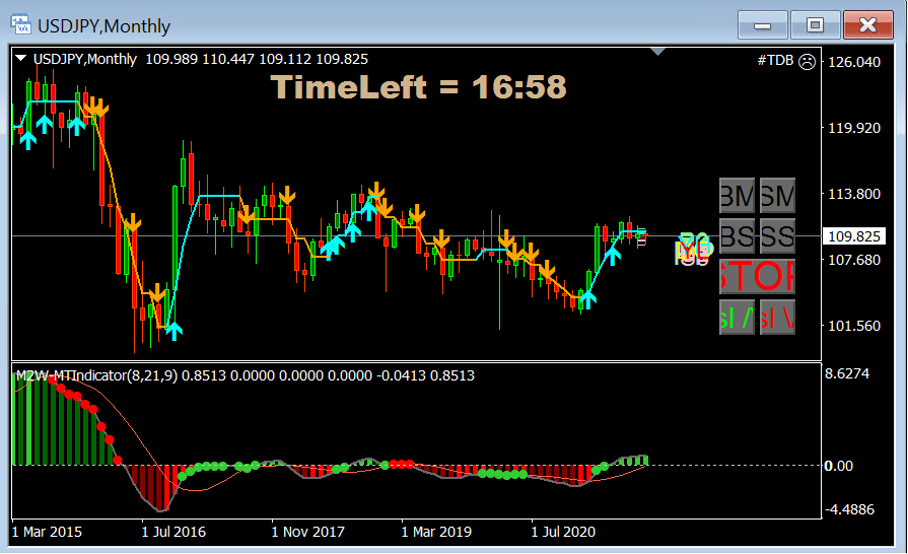Click the cyan up arrow near 2020 low
908x554 pixels.
(x=588, y=300)
